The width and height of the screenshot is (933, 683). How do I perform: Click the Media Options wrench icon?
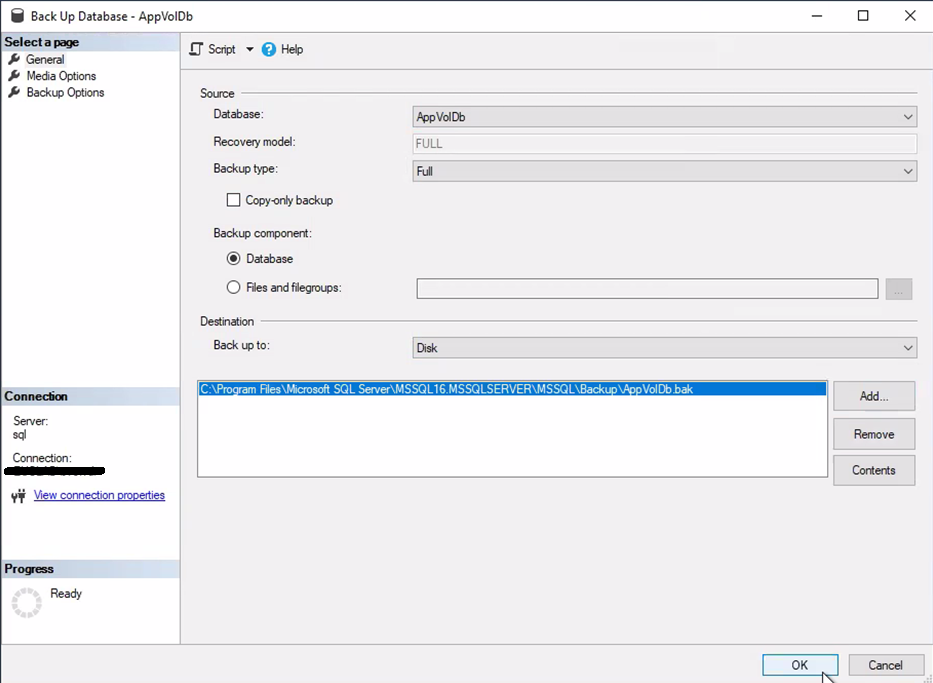click(14, 76)
